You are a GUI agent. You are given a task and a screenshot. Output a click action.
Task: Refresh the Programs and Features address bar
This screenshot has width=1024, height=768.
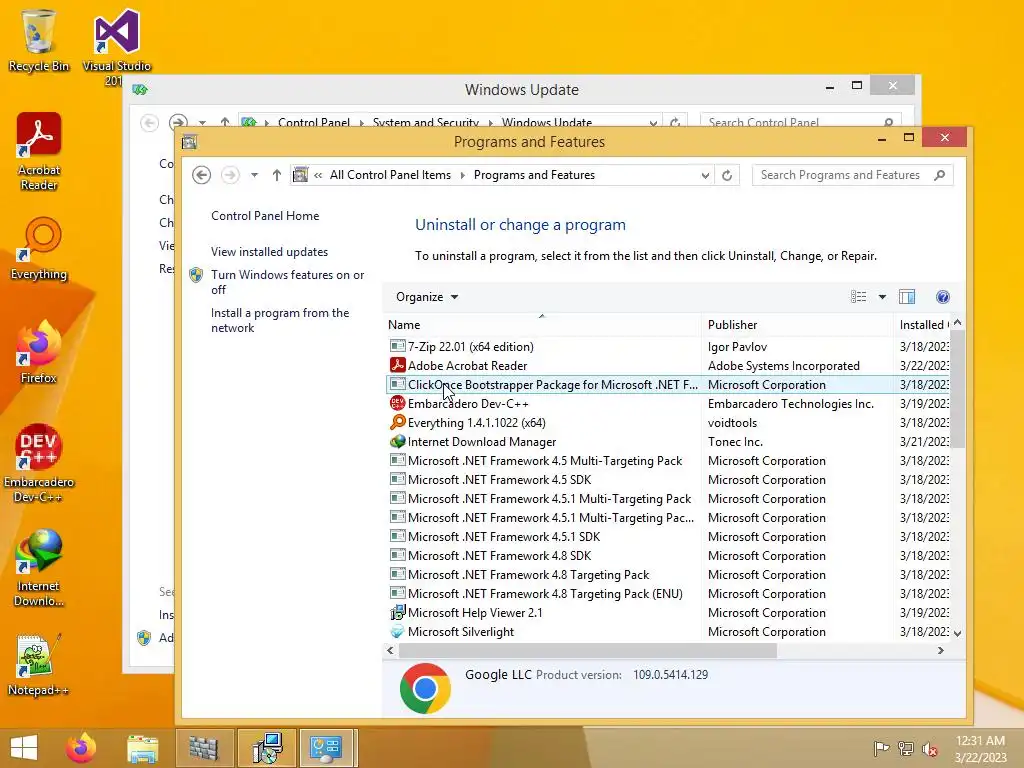[x=727, y=175]
